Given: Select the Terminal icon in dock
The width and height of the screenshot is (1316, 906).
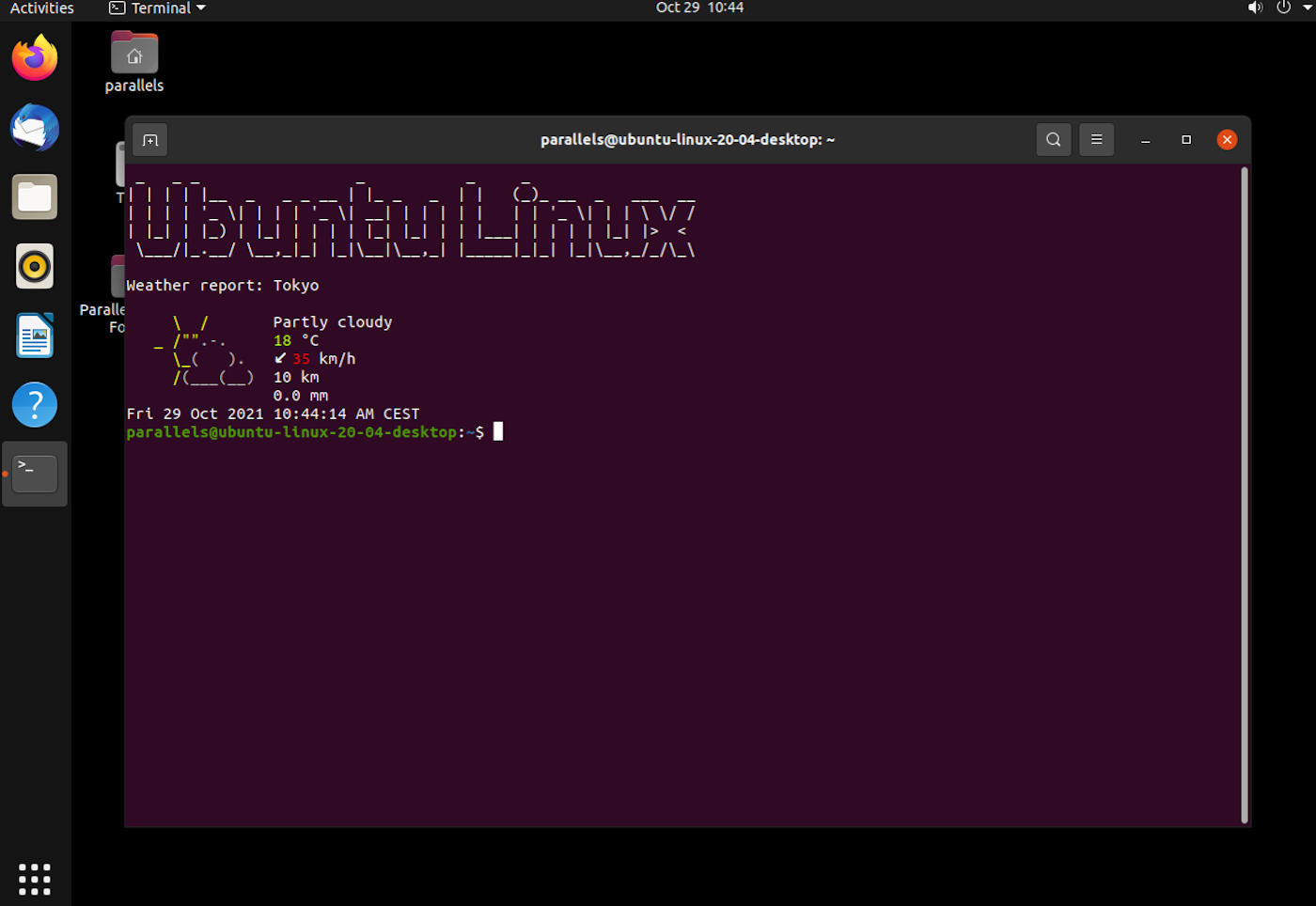Looking at the screenshot, I should click(35, 474).
